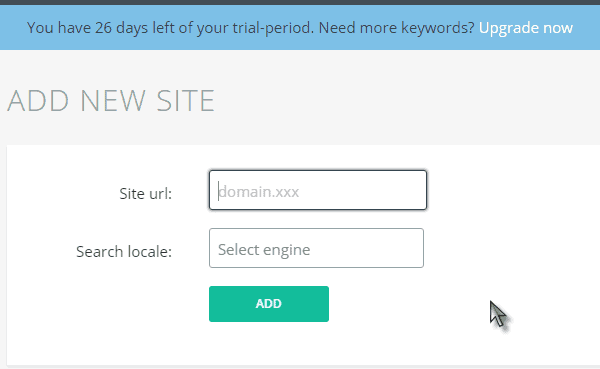The height and width of the screenshot is (369, 600).
Task: Click the Site url: label
Action: click(x=145, y=194)
